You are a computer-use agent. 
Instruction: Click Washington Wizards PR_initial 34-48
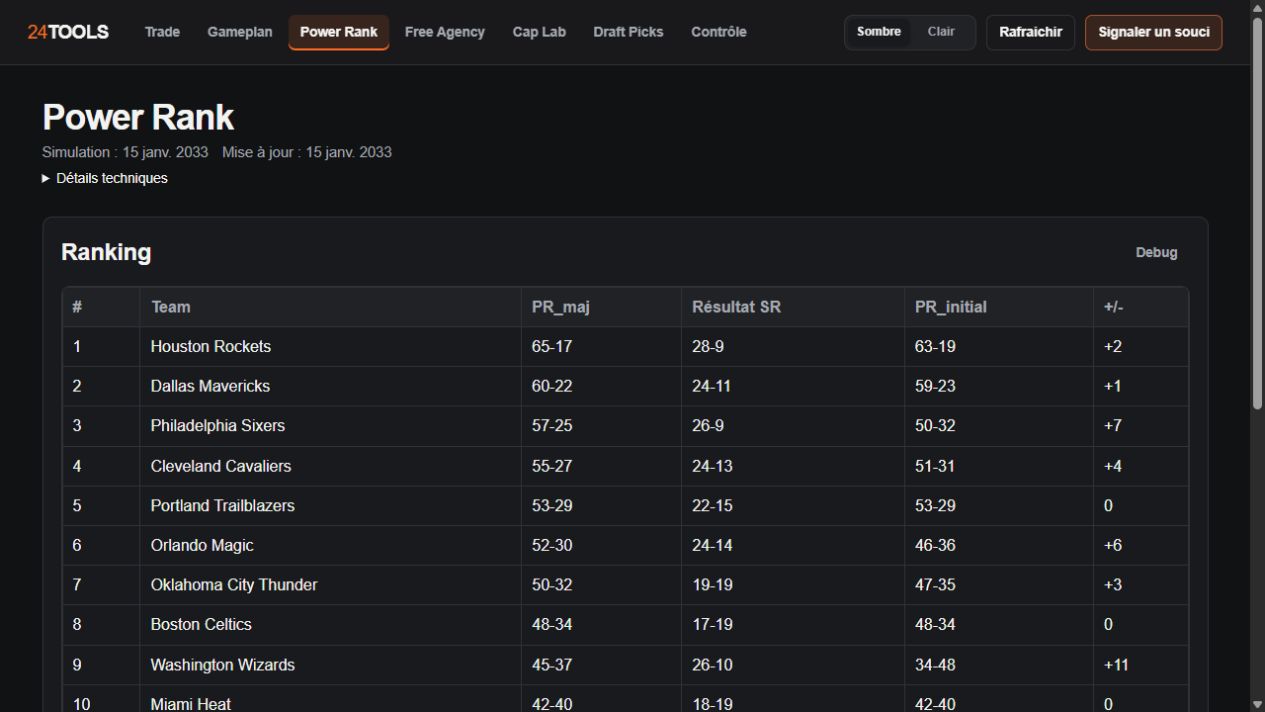click(x=935, y=665)
